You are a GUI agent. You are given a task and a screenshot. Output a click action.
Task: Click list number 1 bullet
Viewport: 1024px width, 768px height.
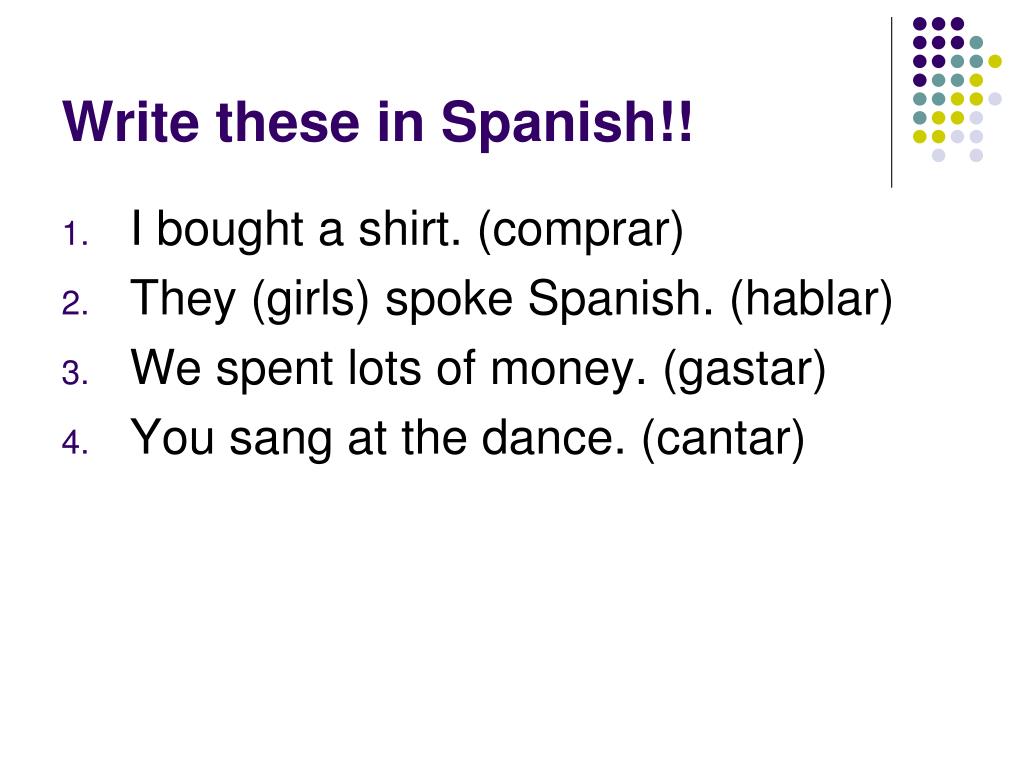click(x=76, y=235)
